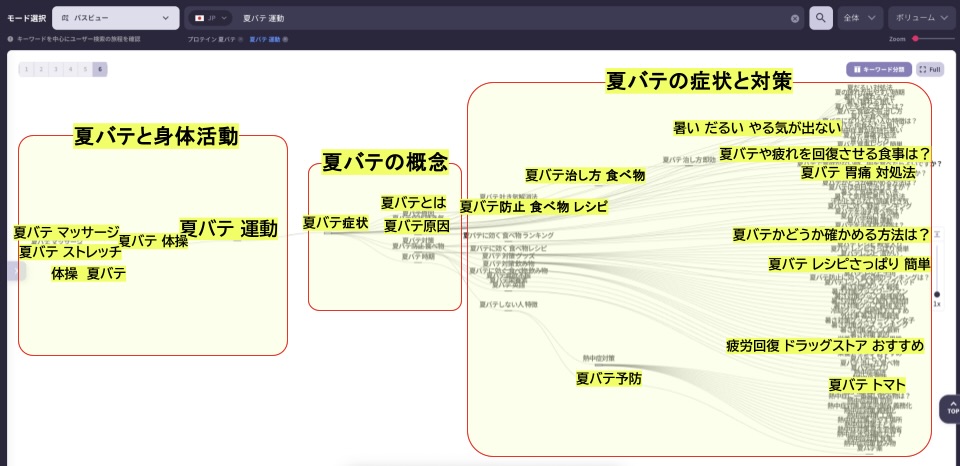Click the icon above the vertical zoom slider
960x466 pixels.
point(937,235)
